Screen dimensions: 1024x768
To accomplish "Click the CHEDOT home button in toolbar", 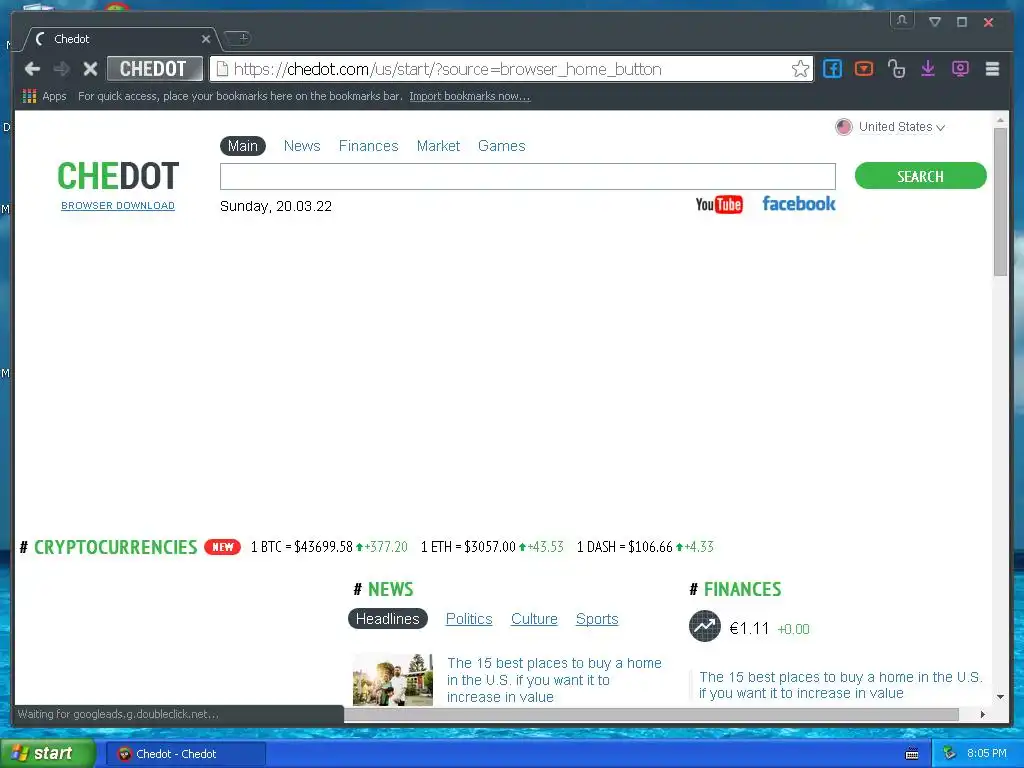I will (x=155, y=69).
